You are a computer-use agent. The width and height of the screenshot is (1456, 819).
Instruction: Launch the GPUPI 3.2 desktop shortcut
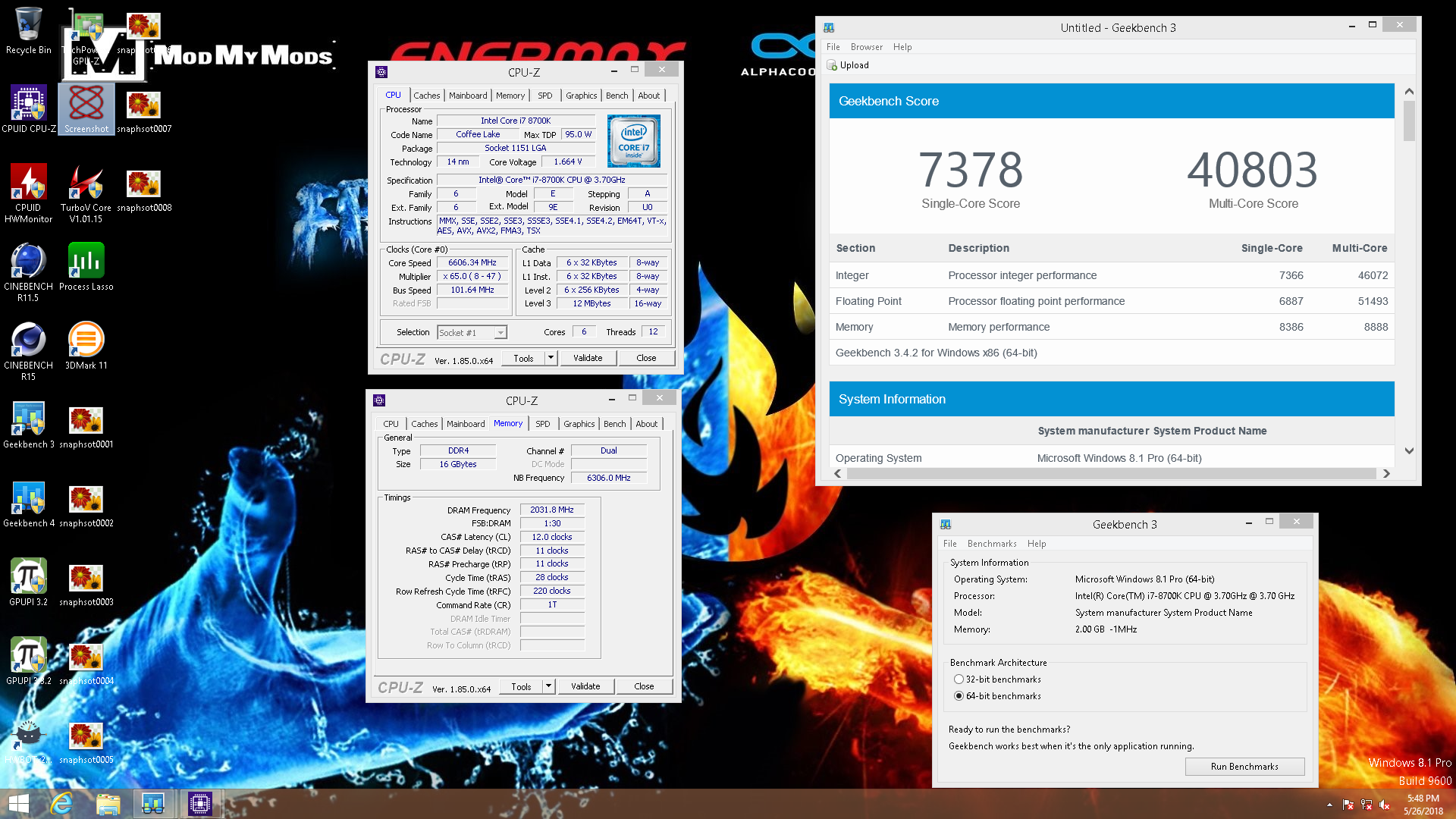point(28,582)
